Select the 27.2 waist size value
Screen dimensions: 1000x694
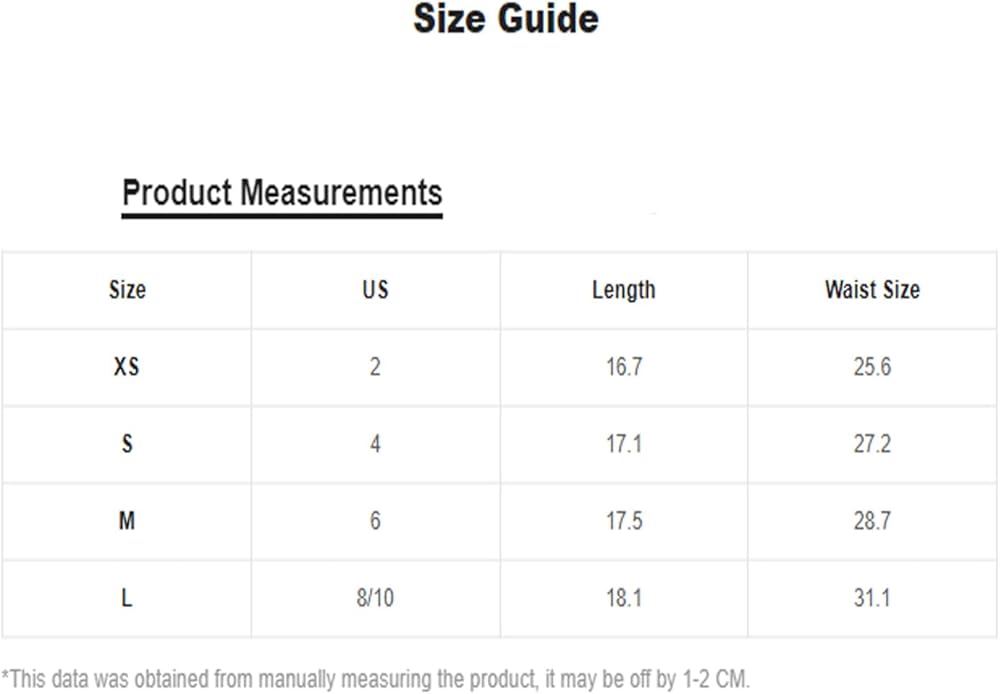point(872,444)
